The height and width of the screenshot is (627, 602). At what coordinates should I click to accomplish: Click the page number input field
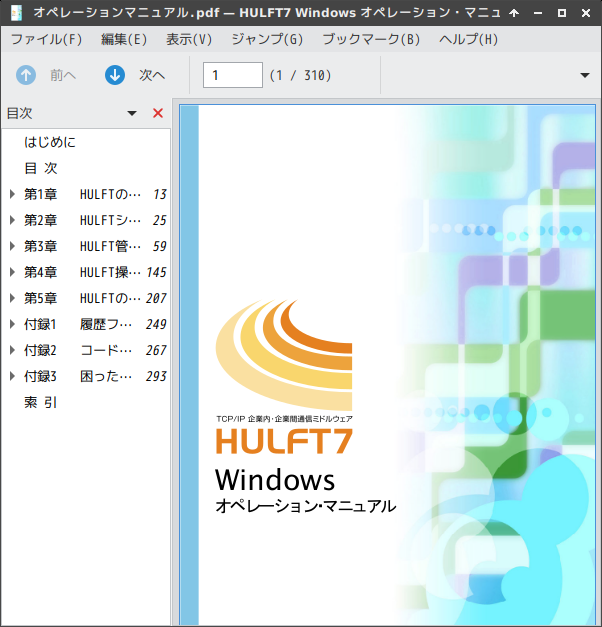pos(233,75)
